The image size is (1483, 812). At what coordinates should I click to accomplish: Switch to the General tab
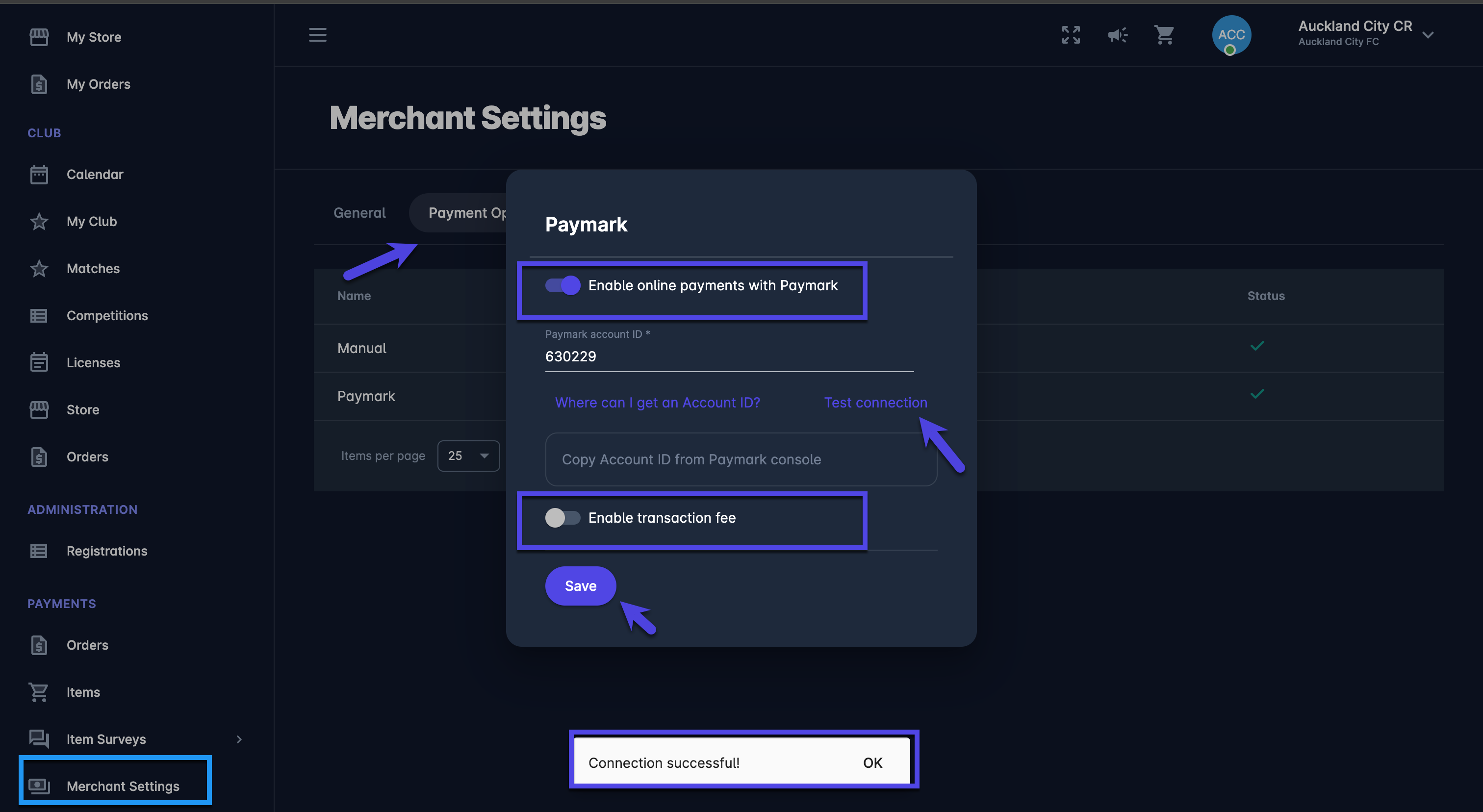(359, 213)
